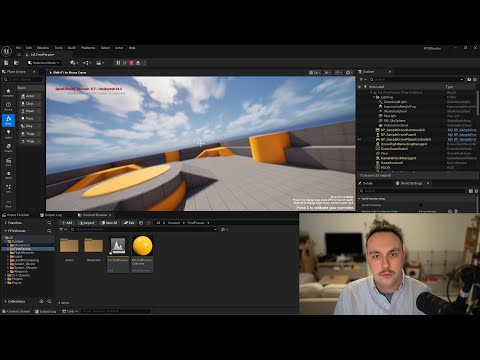This screenshot has width=480, height=360.
Task: Select Volumes category icon
Action: [x=8, y=188]
